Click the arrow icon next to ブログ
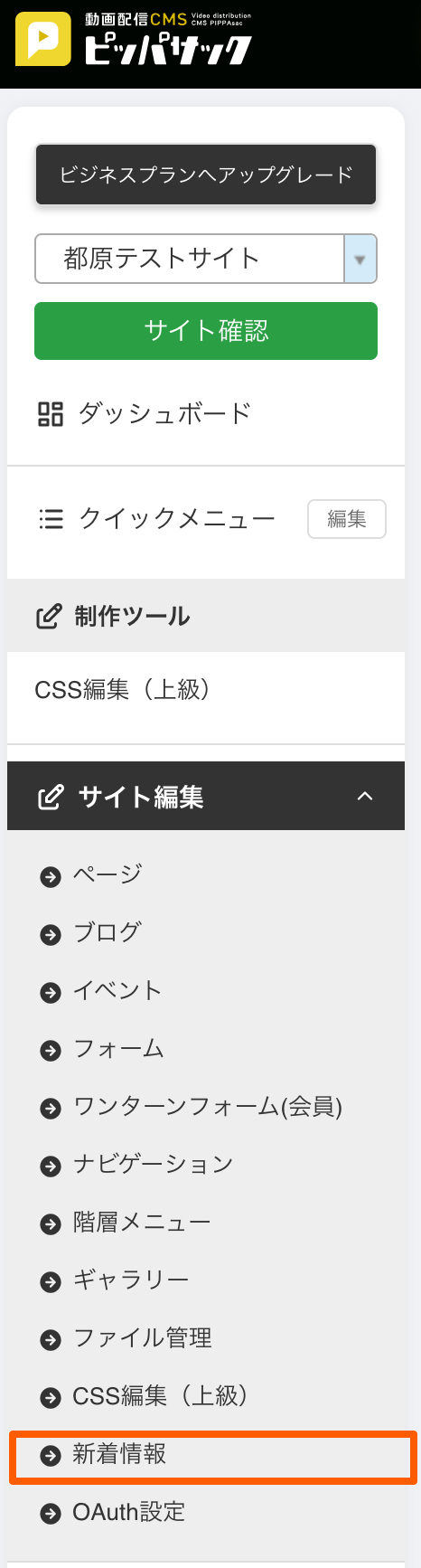 click(x=51, y=934)
